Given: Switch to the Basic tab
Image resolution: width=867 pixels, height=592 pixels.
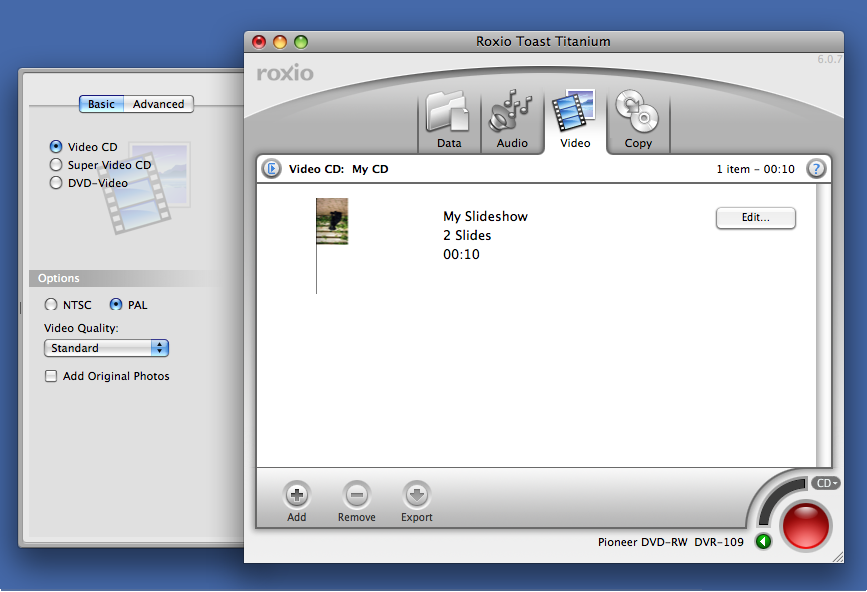Looking at the screenshot, I should coord(101,104).
